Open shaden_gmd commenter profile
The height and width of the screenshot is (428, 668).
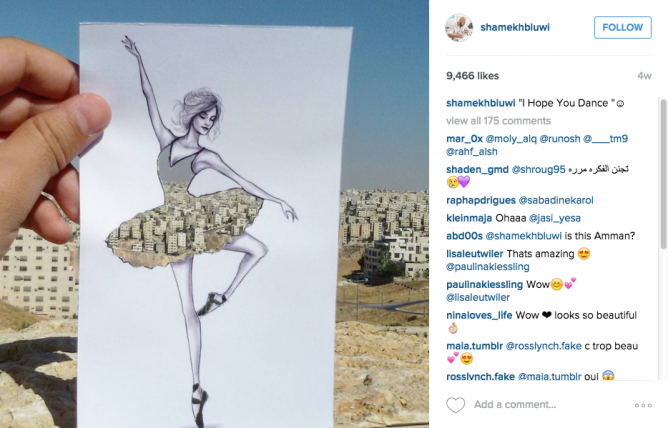tap(477, 169)
